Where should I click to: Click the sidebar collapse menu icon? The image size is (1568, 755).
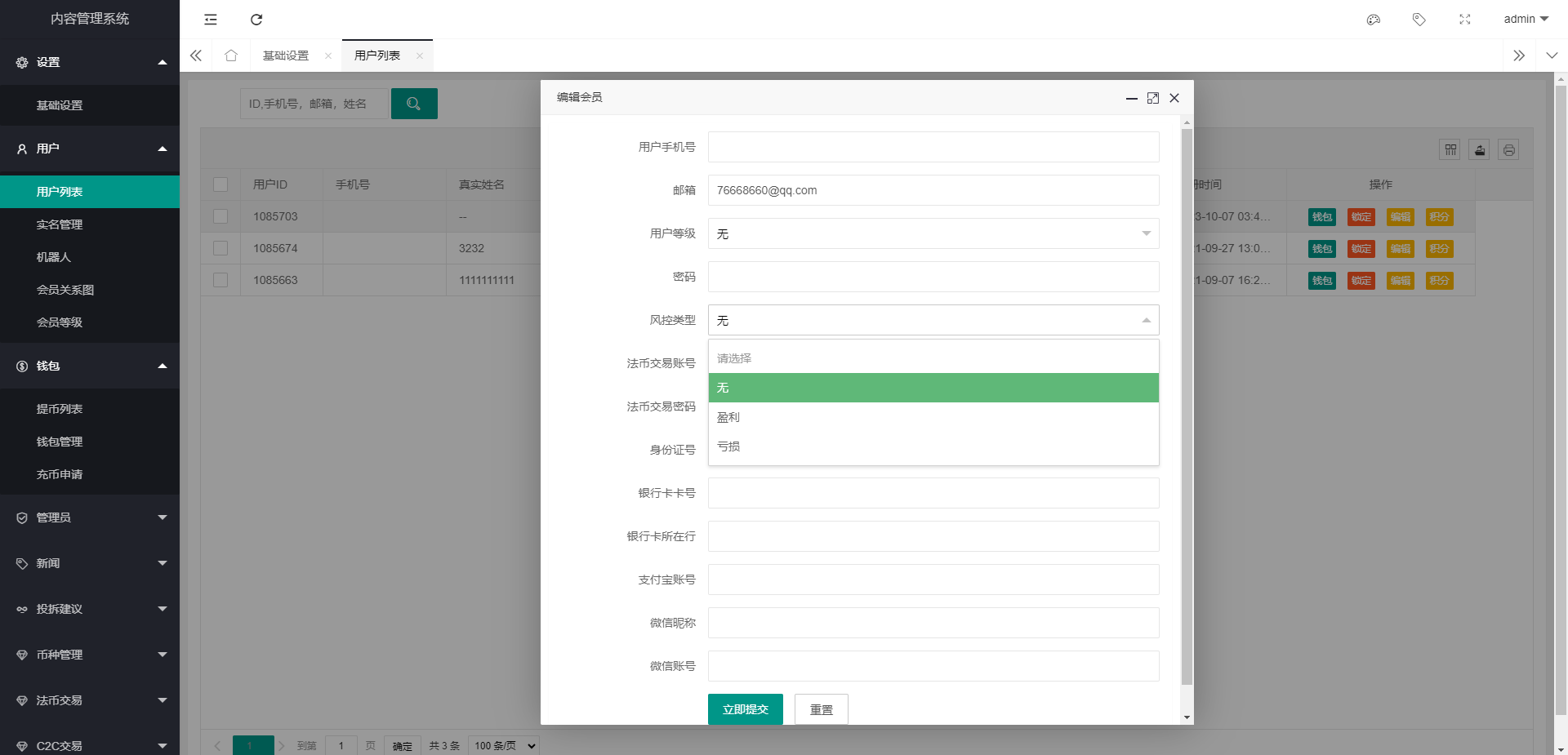(211, 20)
